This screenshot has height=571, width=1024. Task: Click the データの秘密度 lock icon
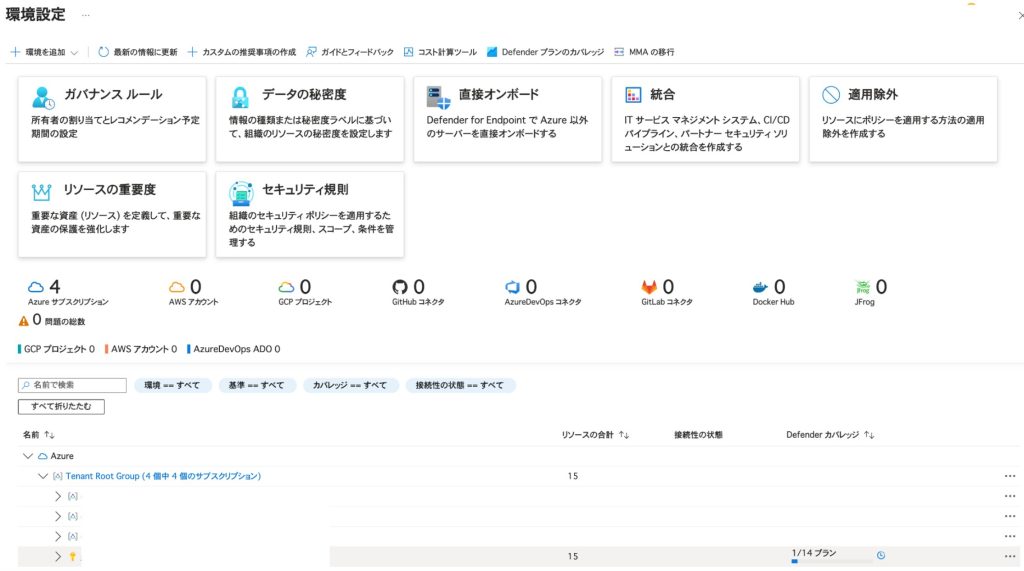click(x=241, y=96)
